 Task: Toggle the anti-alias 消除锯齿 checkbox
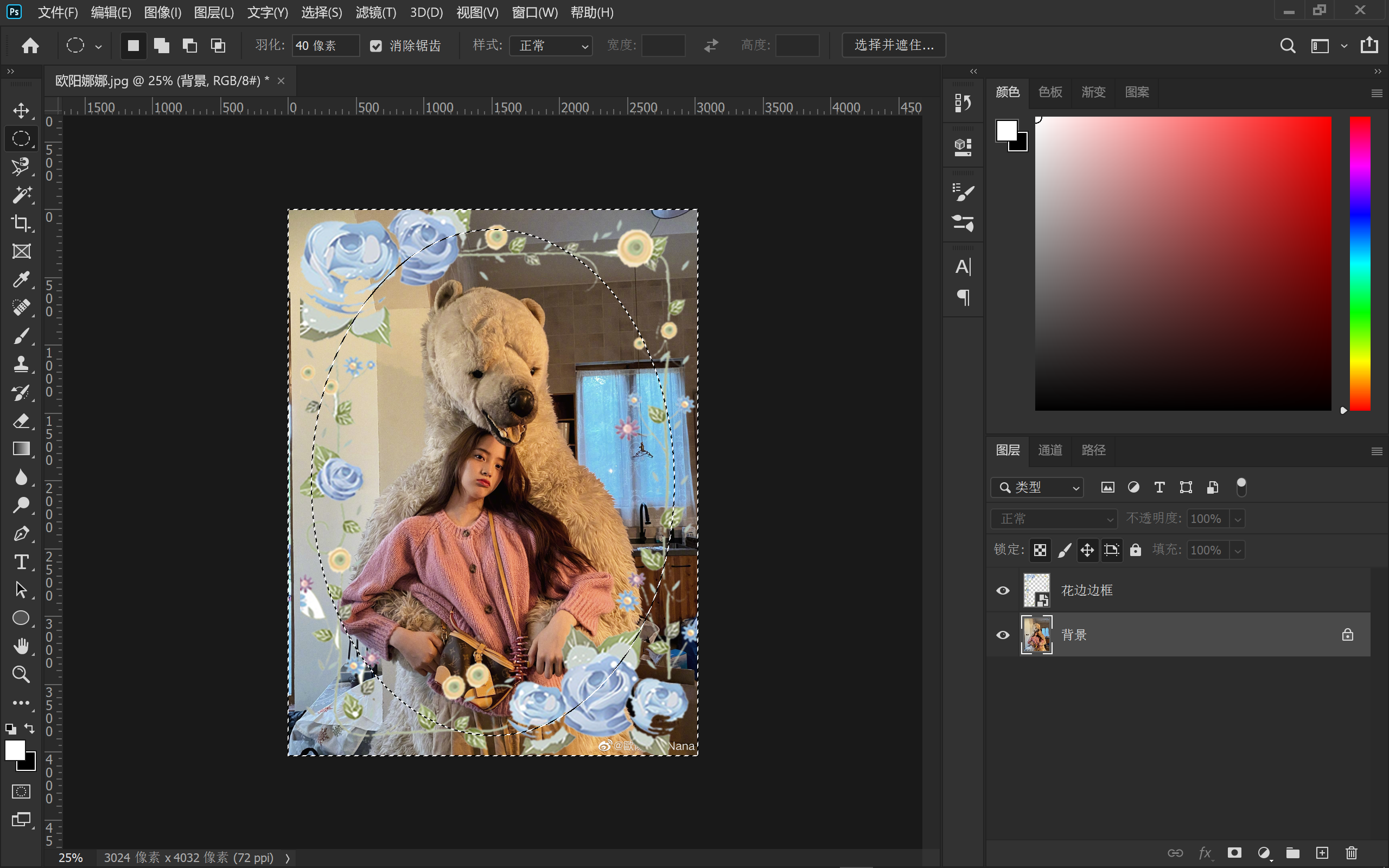coord(376,46)
